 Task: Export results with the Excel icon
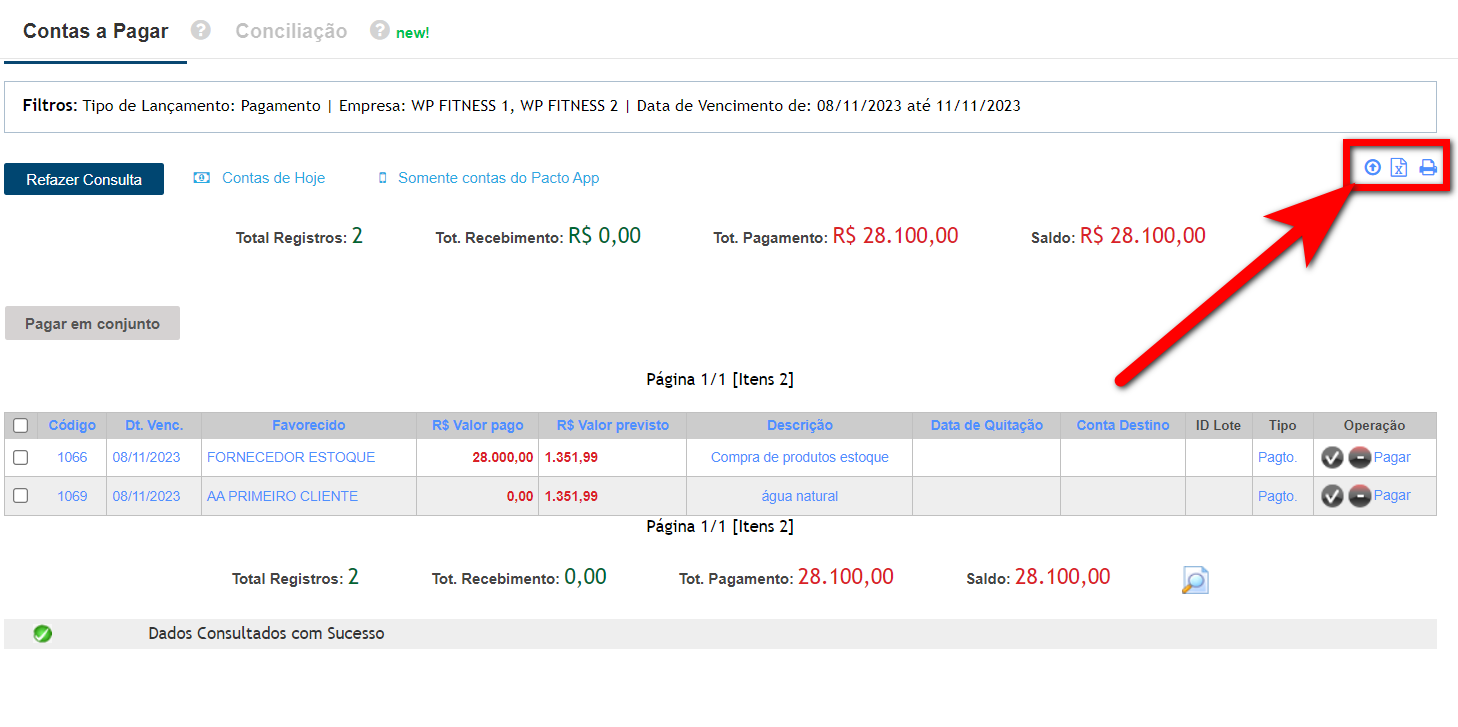click(1399, 168)
